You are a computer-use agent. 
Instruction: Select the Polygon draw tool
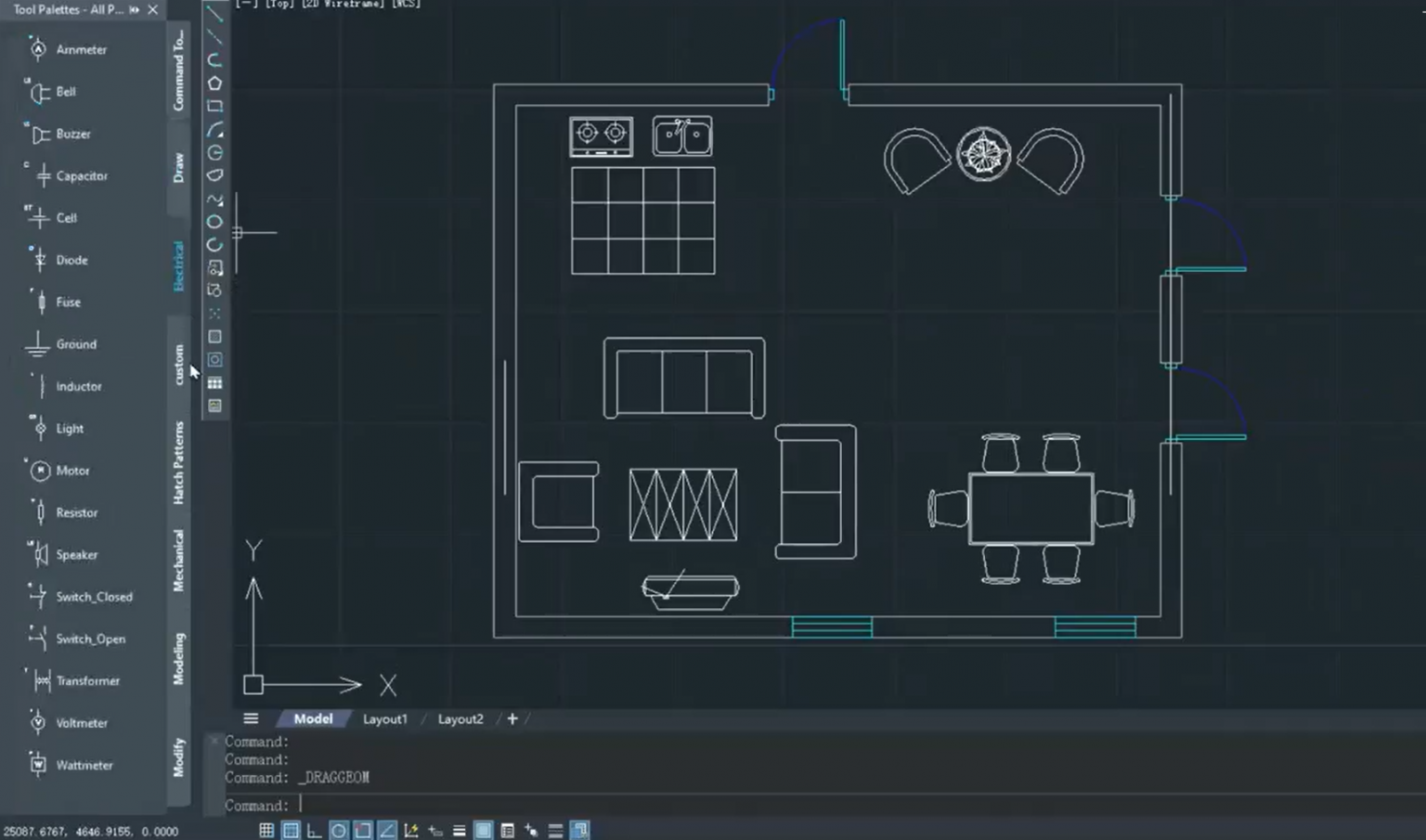(214, 84)
